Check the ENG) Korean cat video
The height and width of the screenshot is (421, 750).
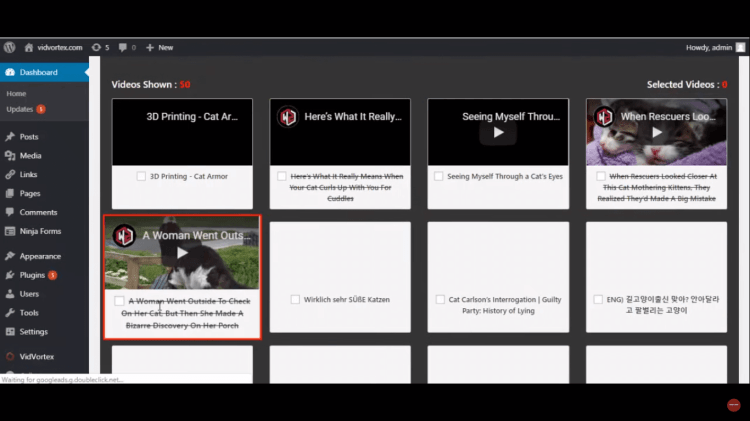[x=598, y=299]
